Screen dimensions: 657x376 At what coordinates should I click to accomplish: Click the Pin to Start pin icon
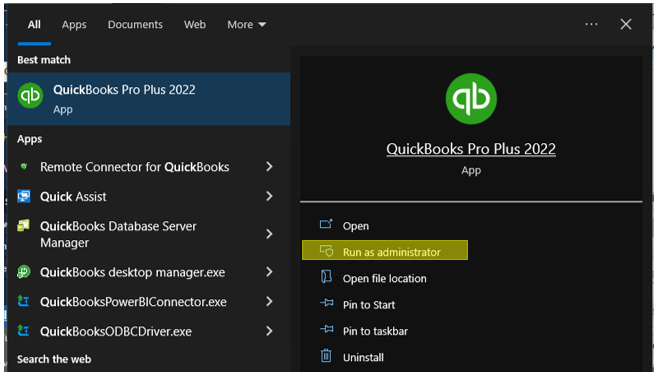coord(327,303)
